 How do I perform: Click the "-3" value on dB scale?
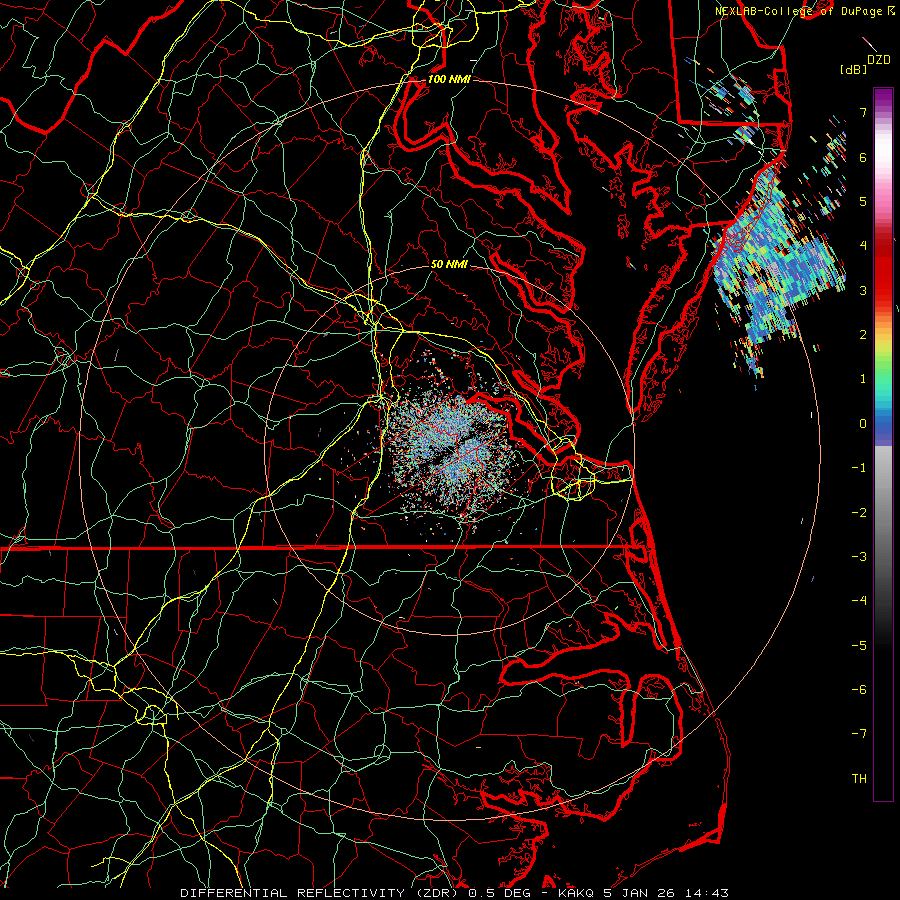click(859, 557)
